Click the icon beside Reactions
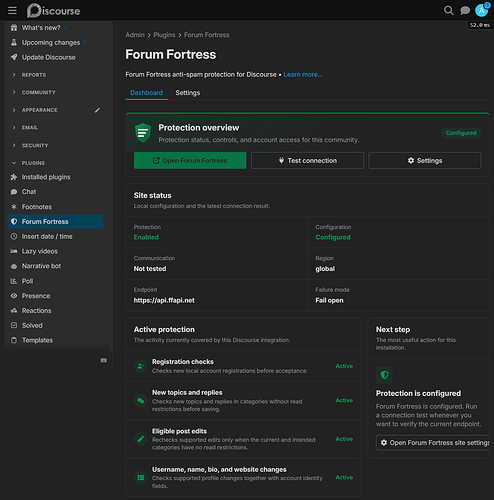This screenshot has width=494, height=500. (x=14, y=311)
